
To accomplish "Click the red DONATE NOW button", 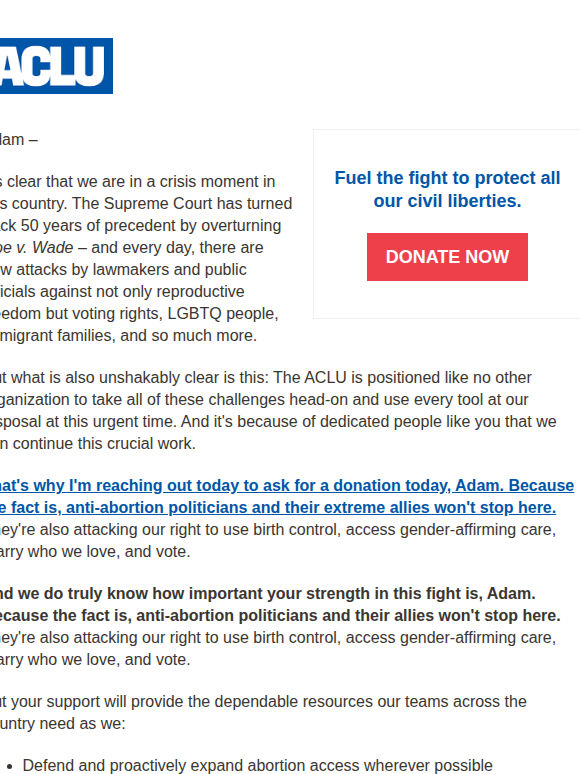I will (447, 257).
